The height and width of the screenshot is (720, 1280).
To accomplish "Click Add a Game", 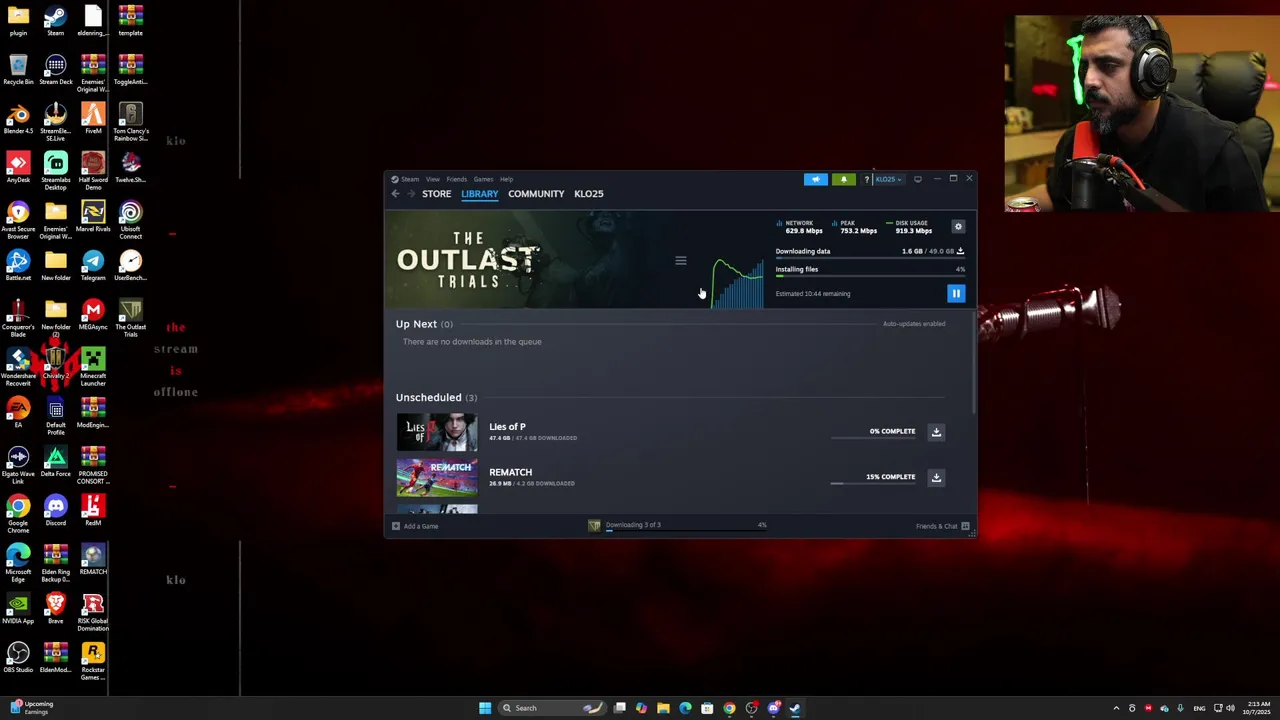I will [415, 526].
